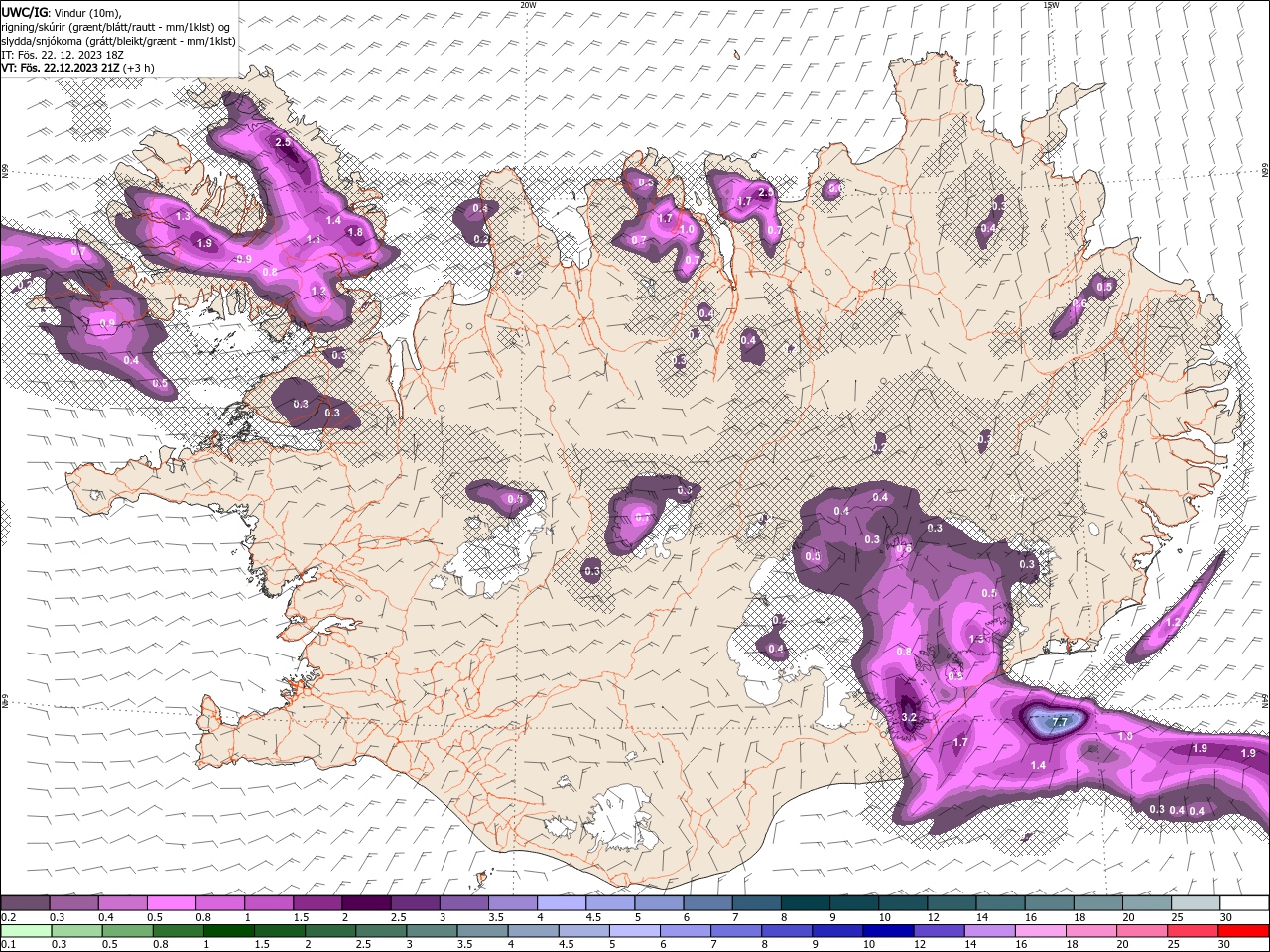The height and width of the screenshot is (952, 1270).
Task: Select palest green swatch between 0.1 and 0.3
Action: (26, 931)
